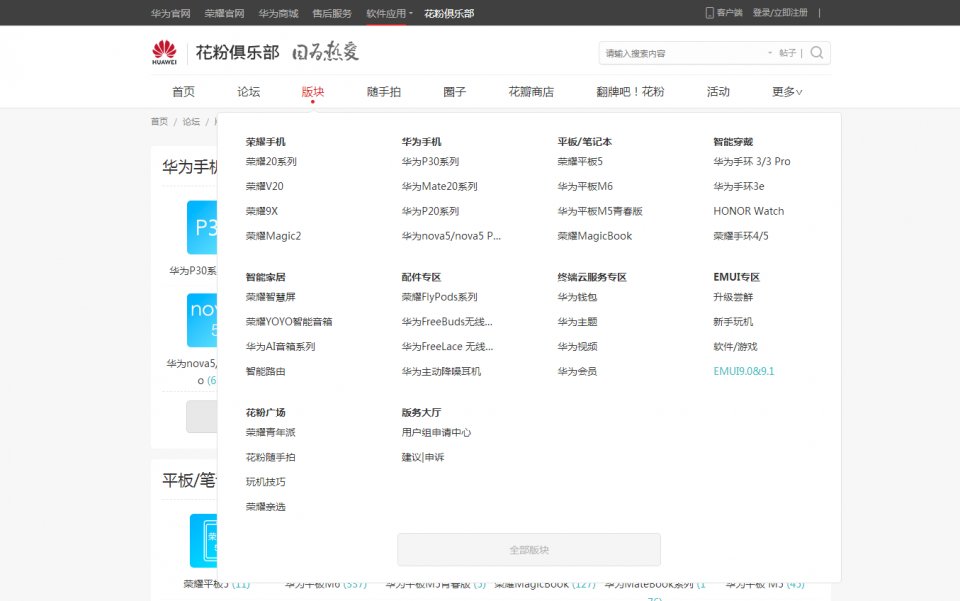Open the 圈子 navigation tab

pos(454,92)
